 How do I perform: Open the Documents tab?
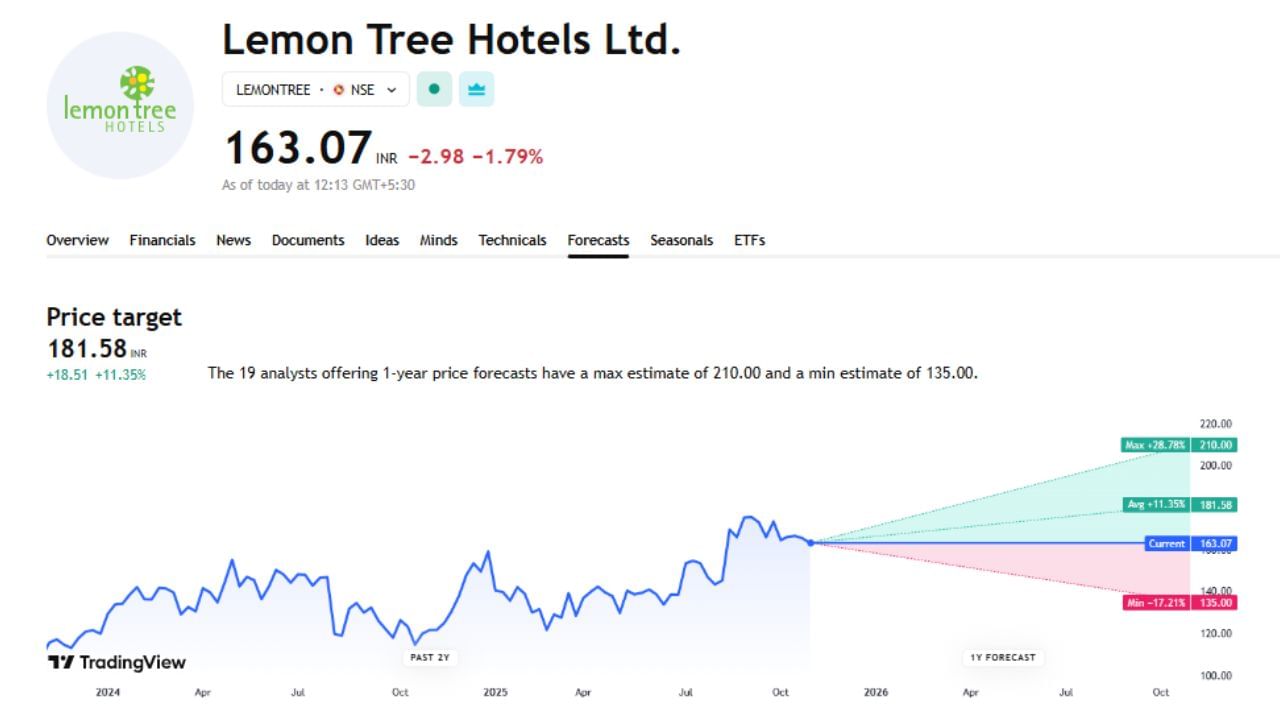coord(308,240)
